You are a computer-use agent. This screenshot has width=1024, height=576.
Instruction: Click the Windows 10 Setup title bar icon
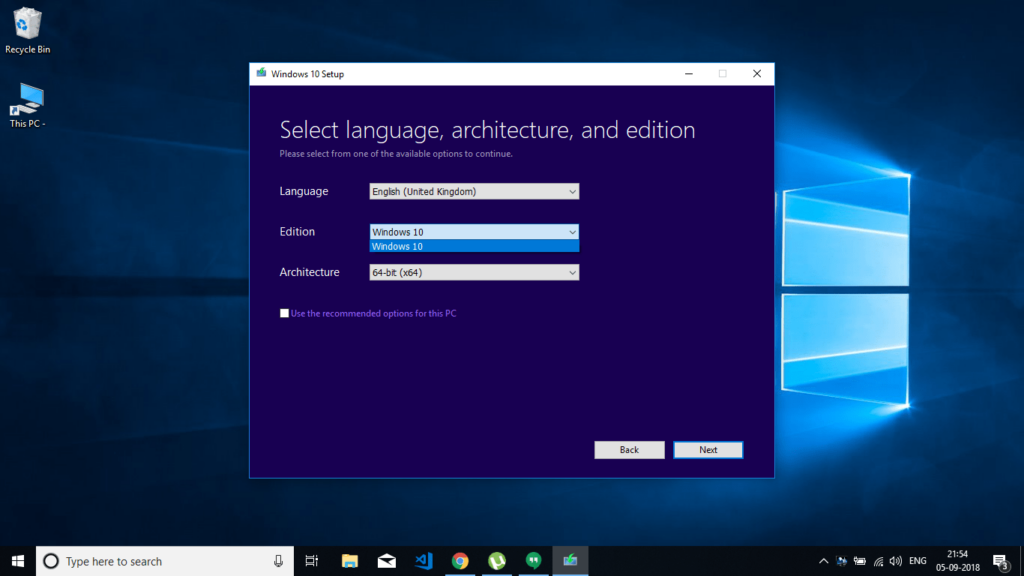click(x=261, y=73)
